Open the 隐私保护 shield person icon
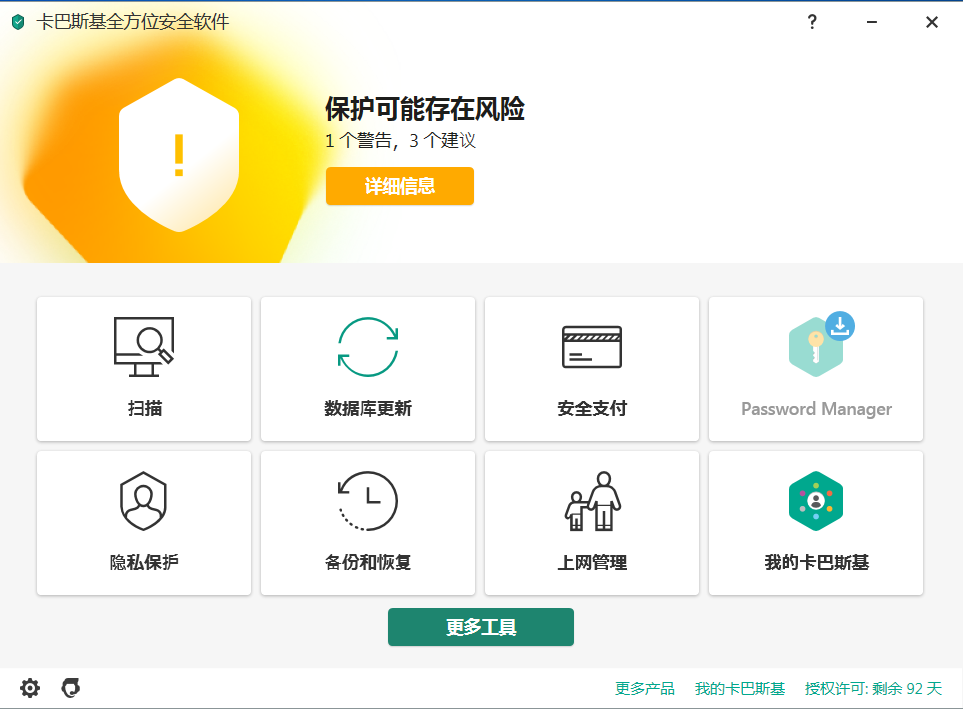 point(143,501)
